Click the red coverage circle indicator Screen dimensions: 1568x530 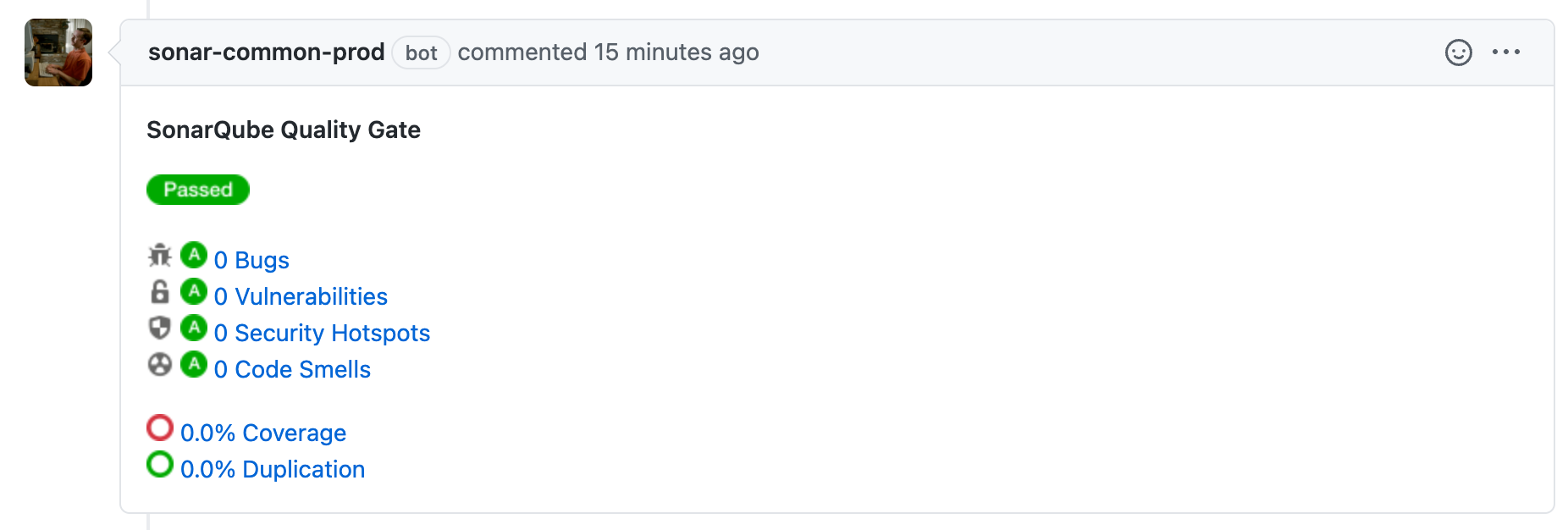(160, 428)
